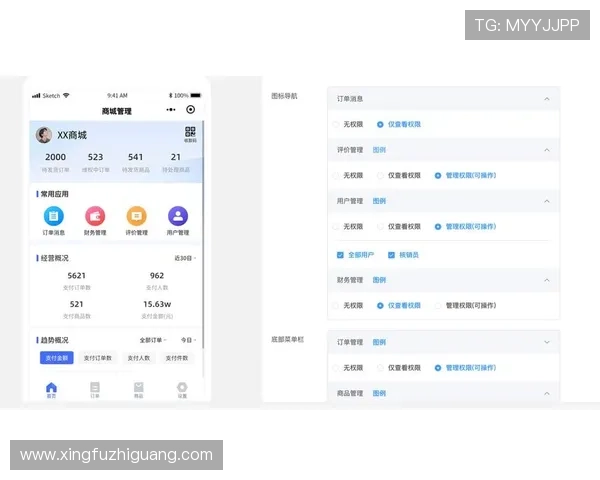The width and height of the screenshot is (600, 480).
Task: Tap the 523 refund orders count
Action: click(x=95, y=157)
